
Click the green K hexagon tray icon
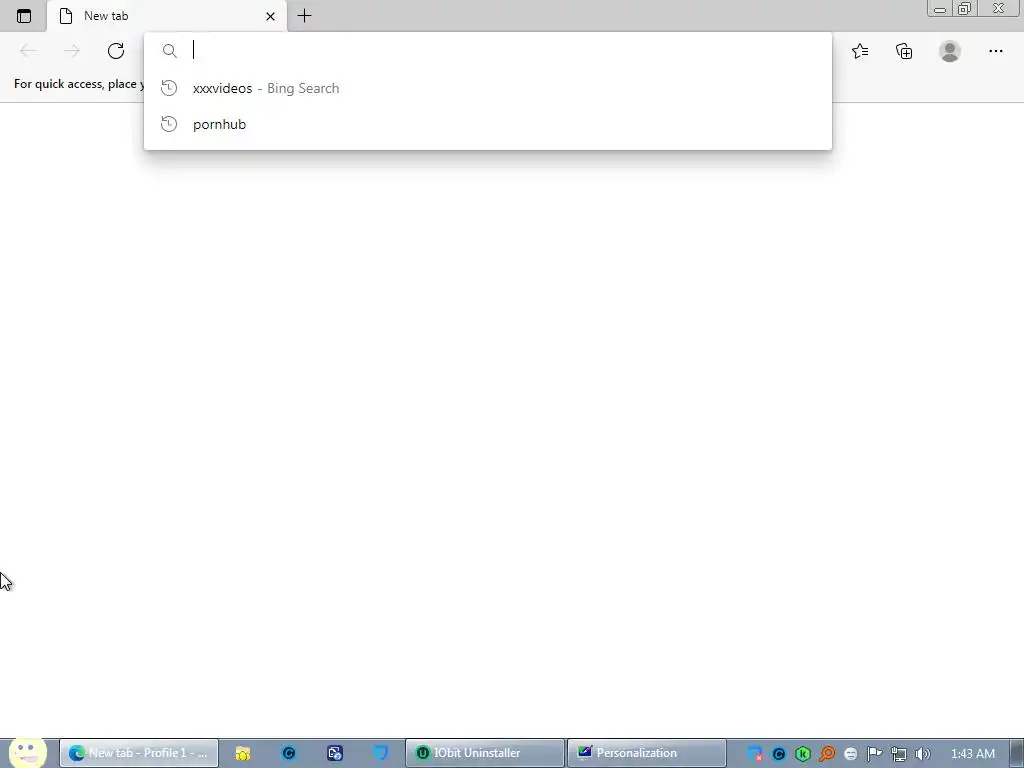coord(803,754)
